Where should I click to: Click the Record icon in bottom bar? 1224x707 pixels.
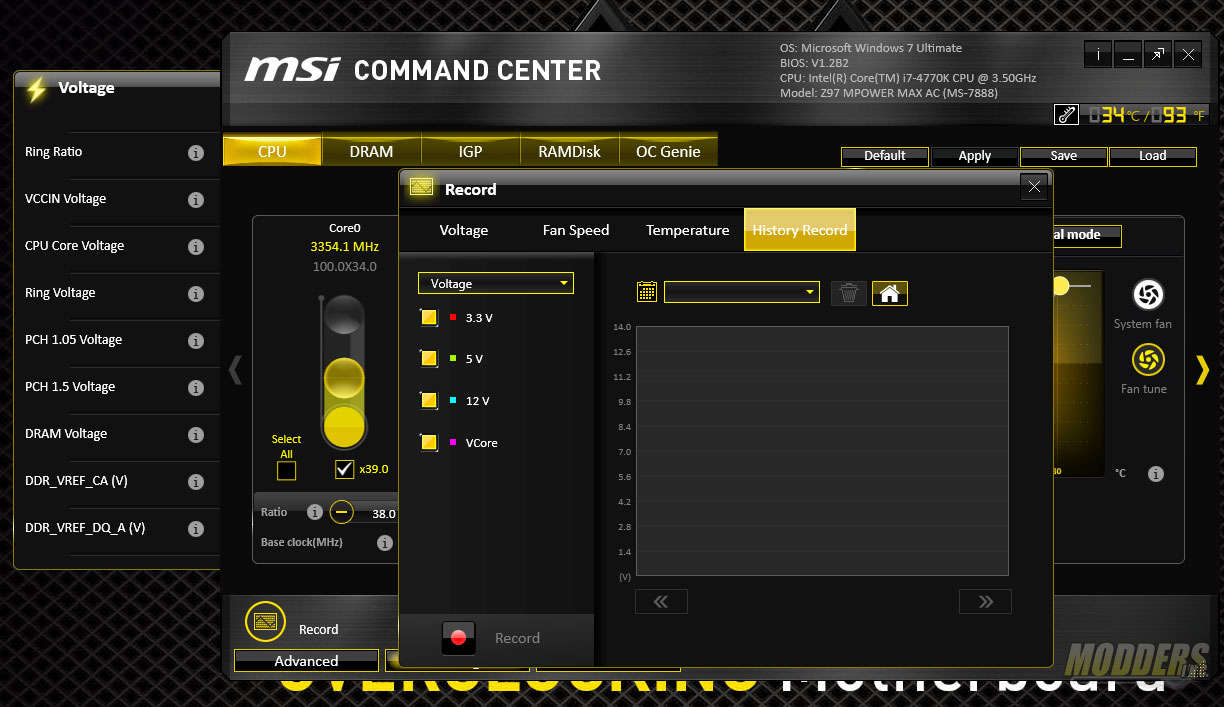[263, 622]
